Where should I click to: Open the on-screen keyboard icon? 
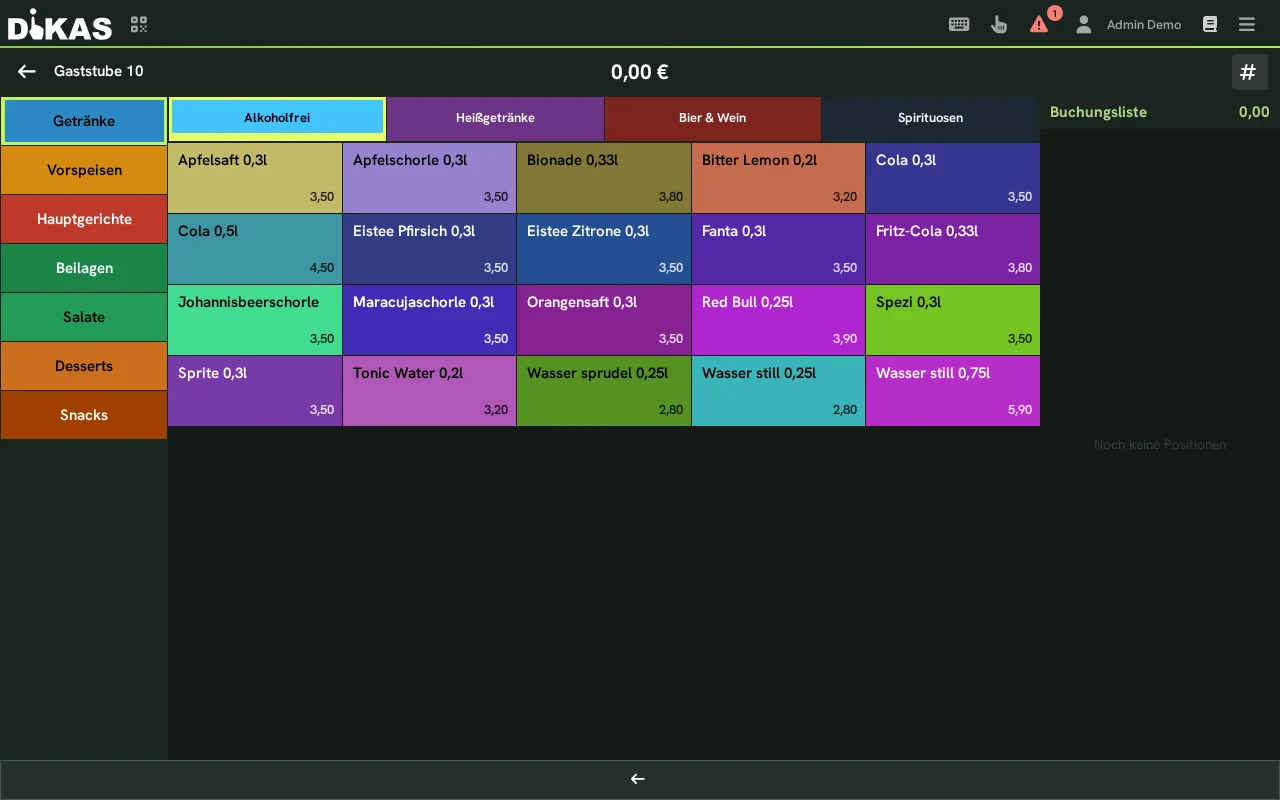(959, 24)
